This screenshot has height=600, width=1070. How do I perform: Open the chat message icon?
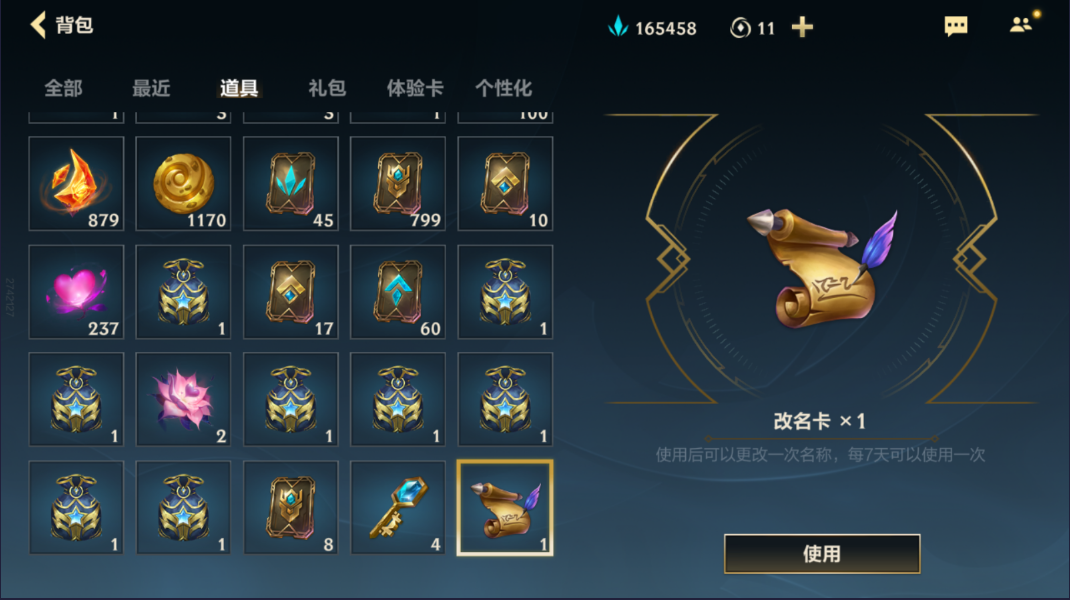955,27
